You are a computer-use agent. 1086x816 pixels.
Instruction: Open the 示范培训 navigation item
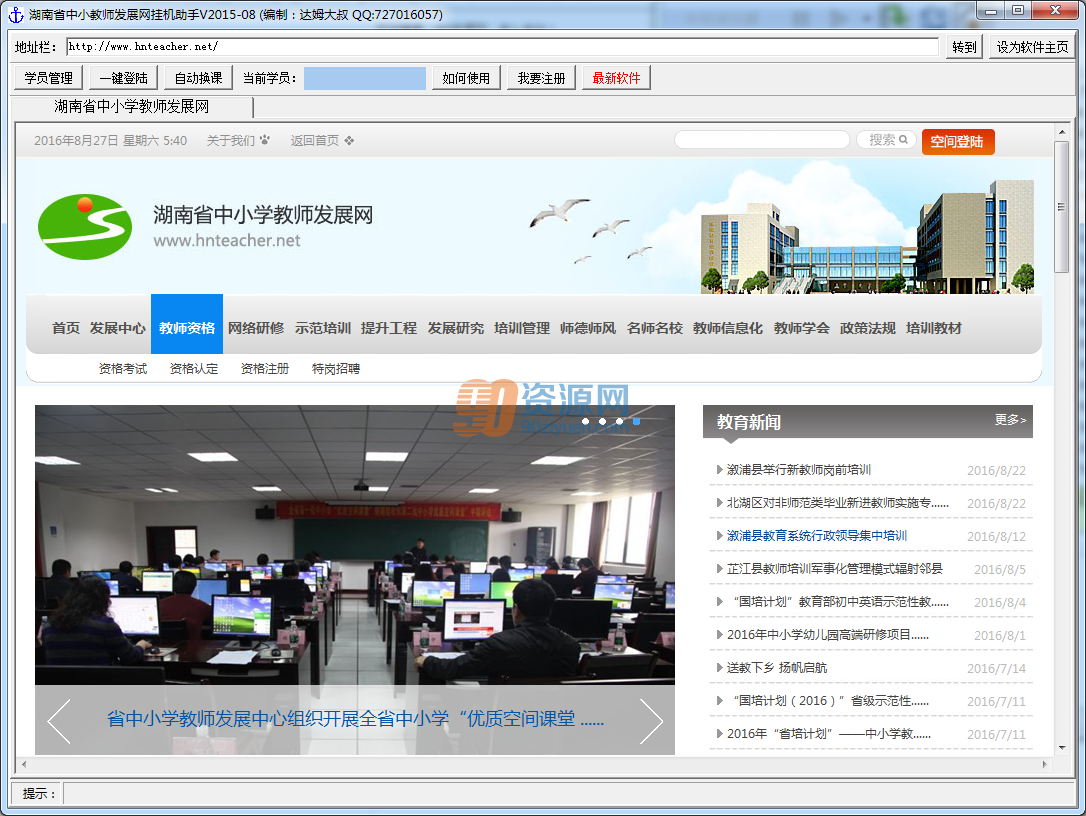tap(323, 328)
